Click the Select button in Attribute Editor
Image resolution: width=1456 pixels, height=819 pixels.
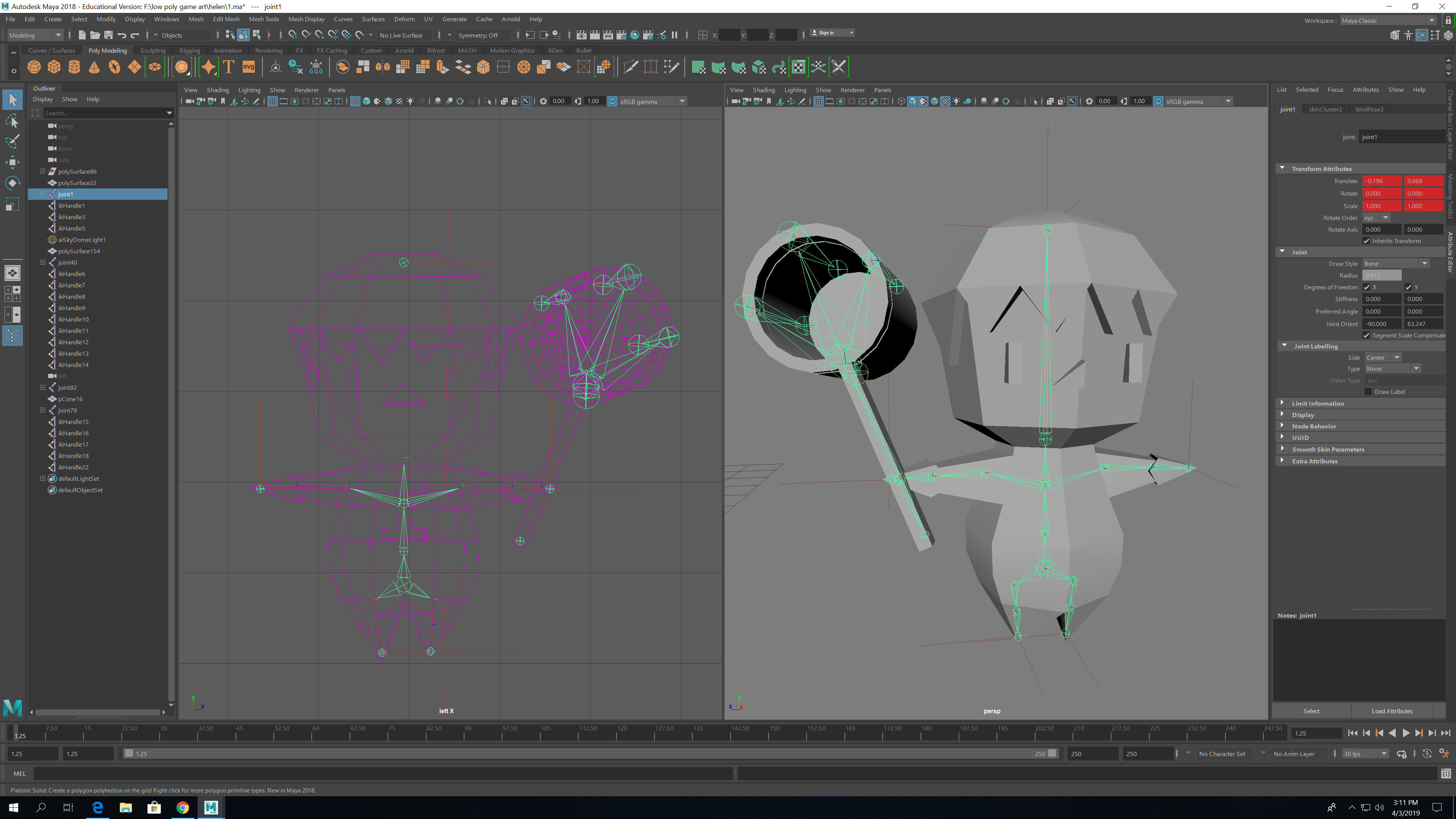point(1311,711)
